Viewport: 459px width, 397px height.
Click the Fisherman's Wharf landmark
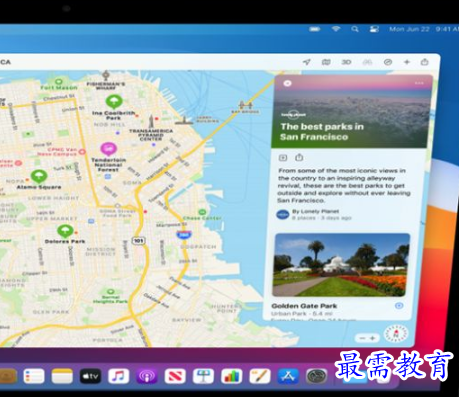click(x=106, y=75)
